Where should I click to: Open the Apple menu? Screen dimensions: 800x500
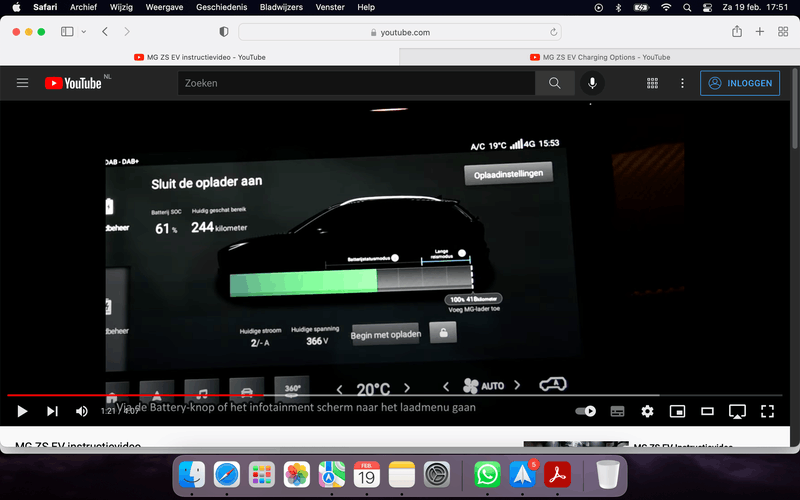16,7
